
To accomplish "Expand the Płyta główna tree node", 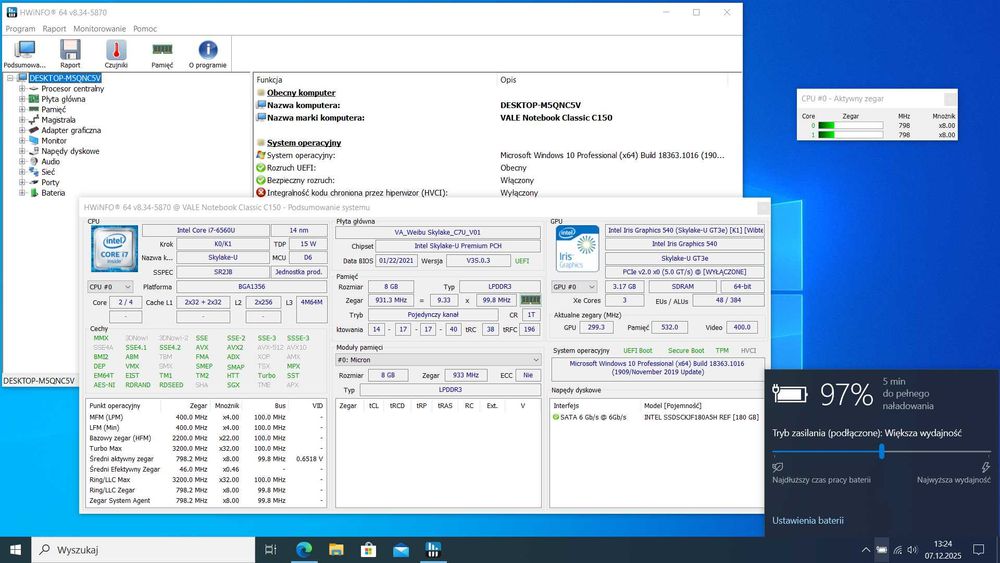I will (x=22, y=99).
